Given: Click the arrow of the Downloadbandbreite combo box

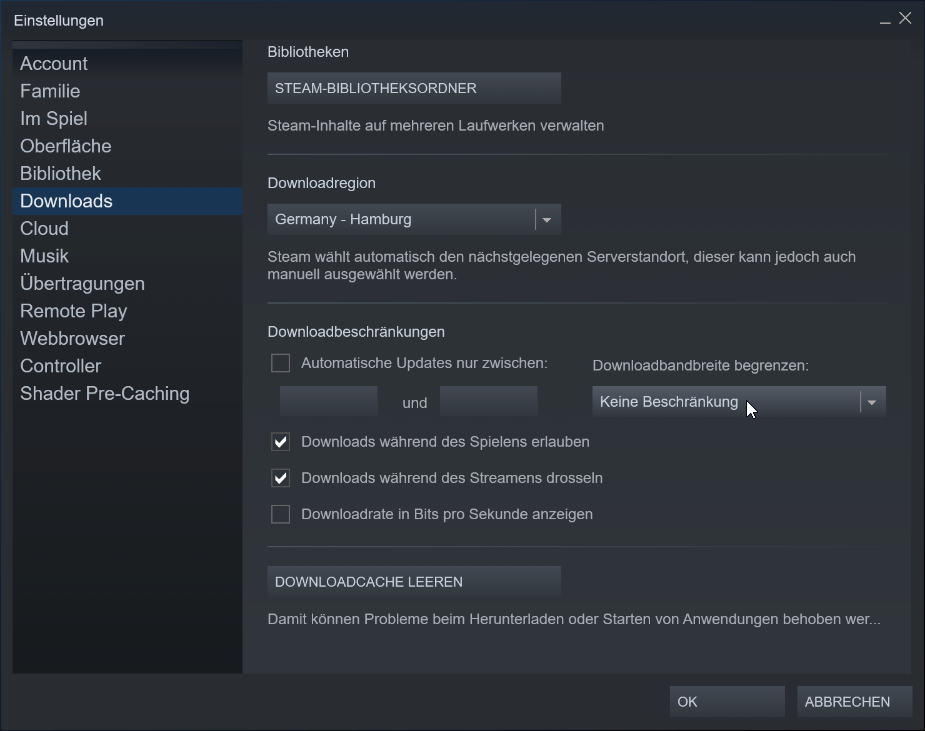Looking at the screenshot, I should pyautogui.click(x=872, y=402).
